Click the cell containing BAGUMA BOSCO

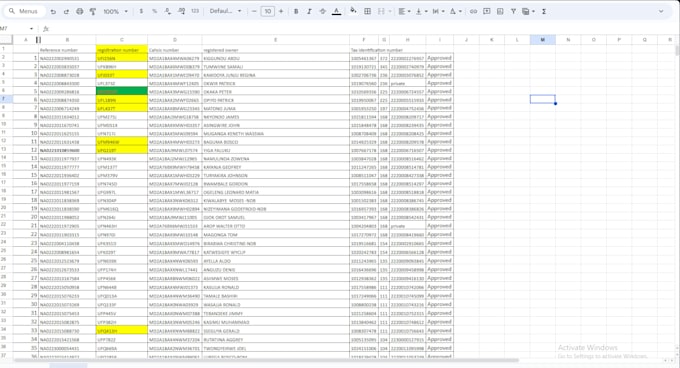(x=275, y=141)
